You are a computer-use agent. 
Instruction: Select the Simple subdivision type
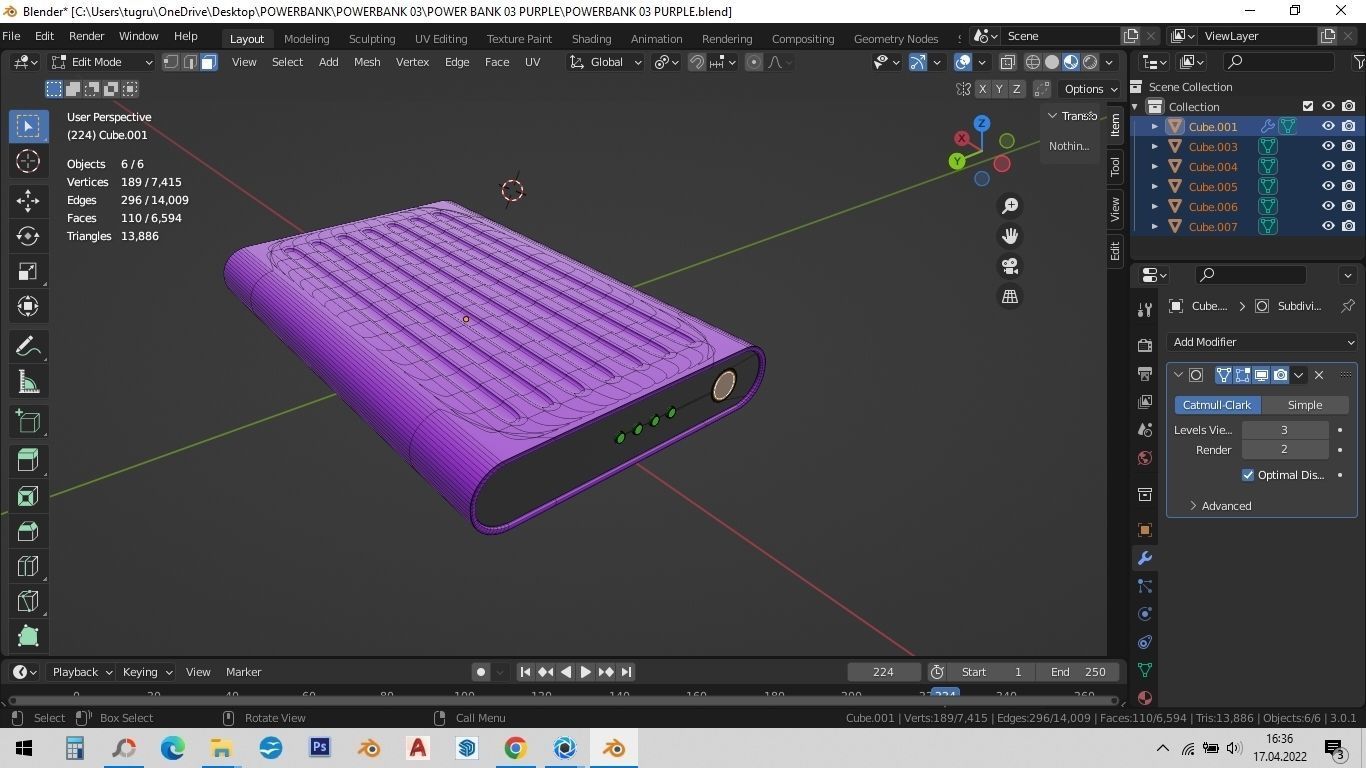point(1305,405)
